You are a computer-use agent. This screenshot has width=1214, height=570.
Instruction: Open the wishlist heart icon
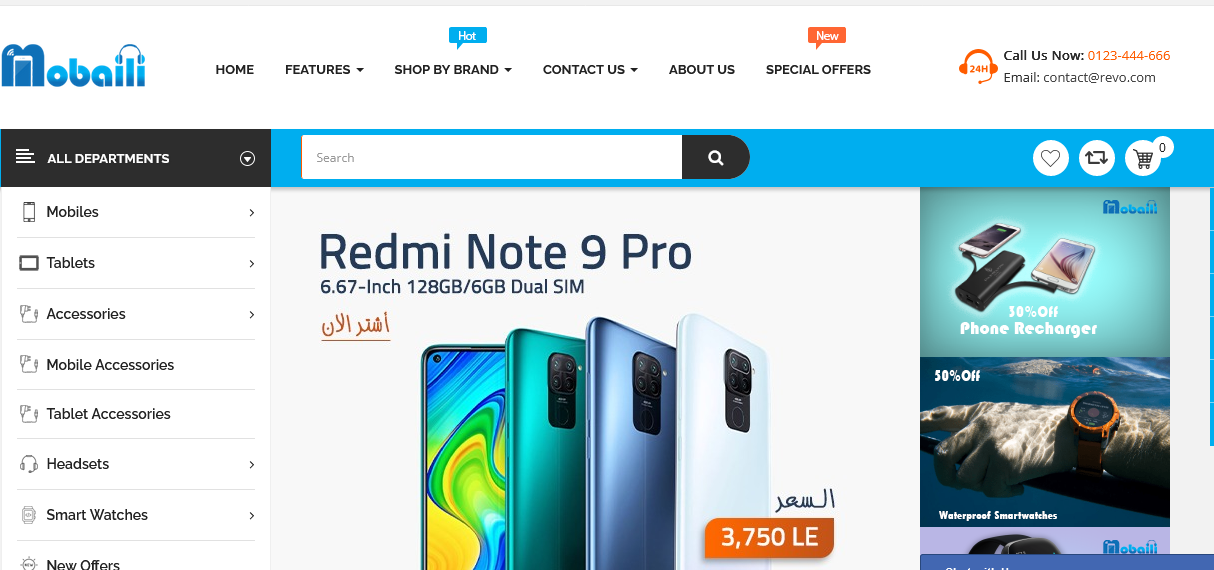(x=1050, y=158)
